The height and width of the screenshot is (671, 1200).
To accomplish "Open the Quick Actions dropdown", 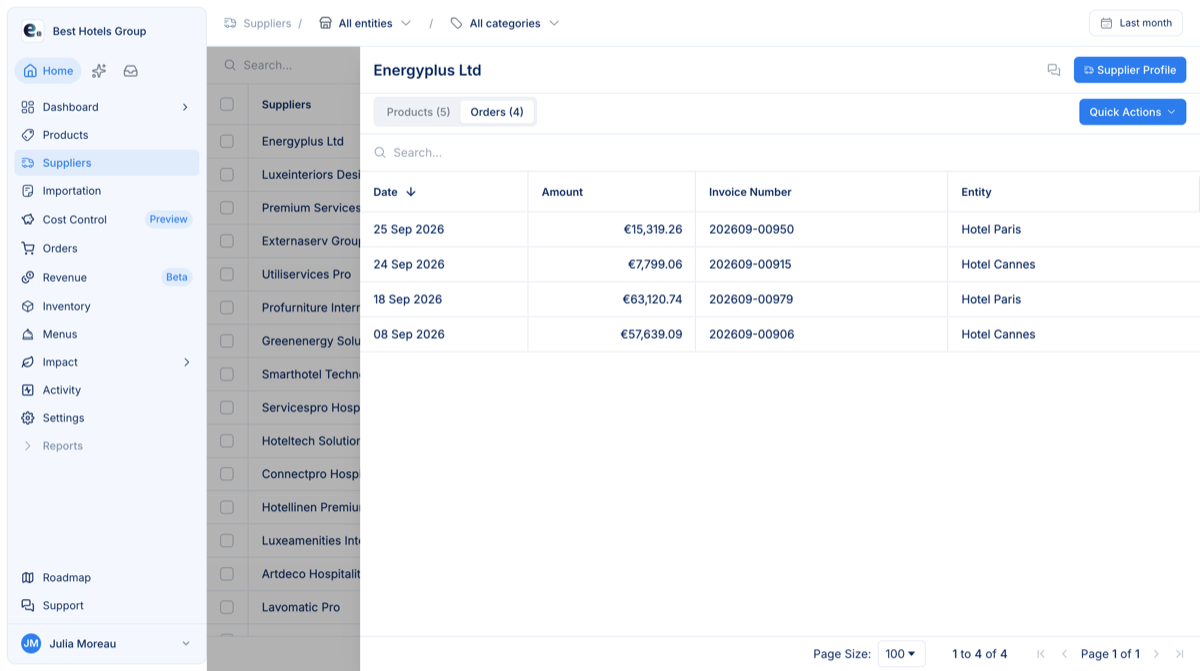I will click(1132, 112).
